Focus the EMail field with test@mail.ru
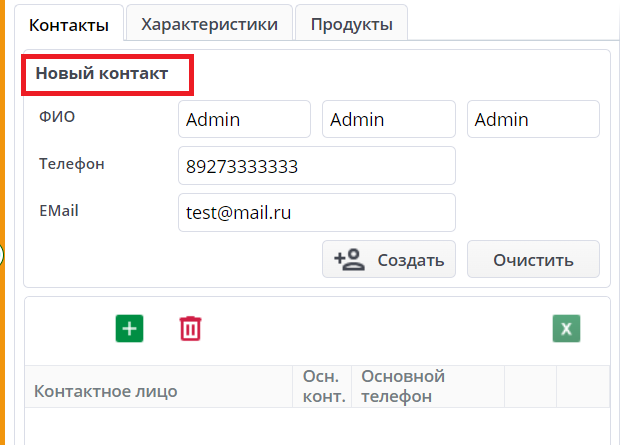This screenshot has height=445, width=623. coord(316,212)
